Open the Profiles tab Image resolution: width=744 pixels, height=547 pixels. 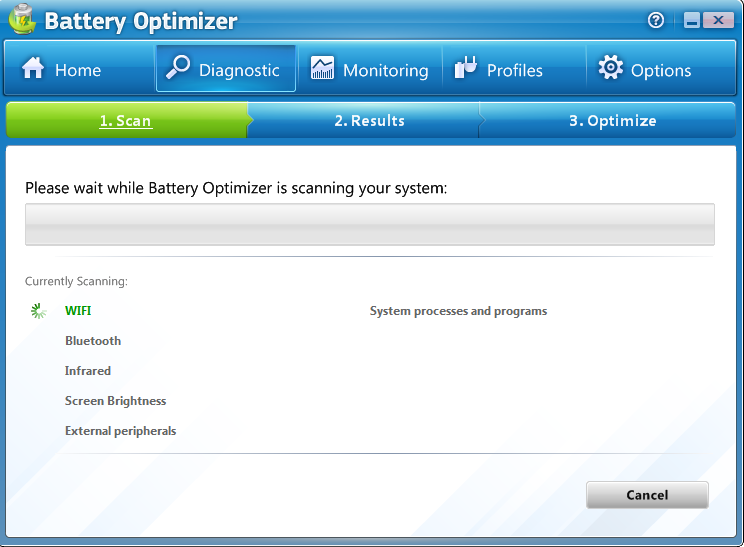coord(514,68)
